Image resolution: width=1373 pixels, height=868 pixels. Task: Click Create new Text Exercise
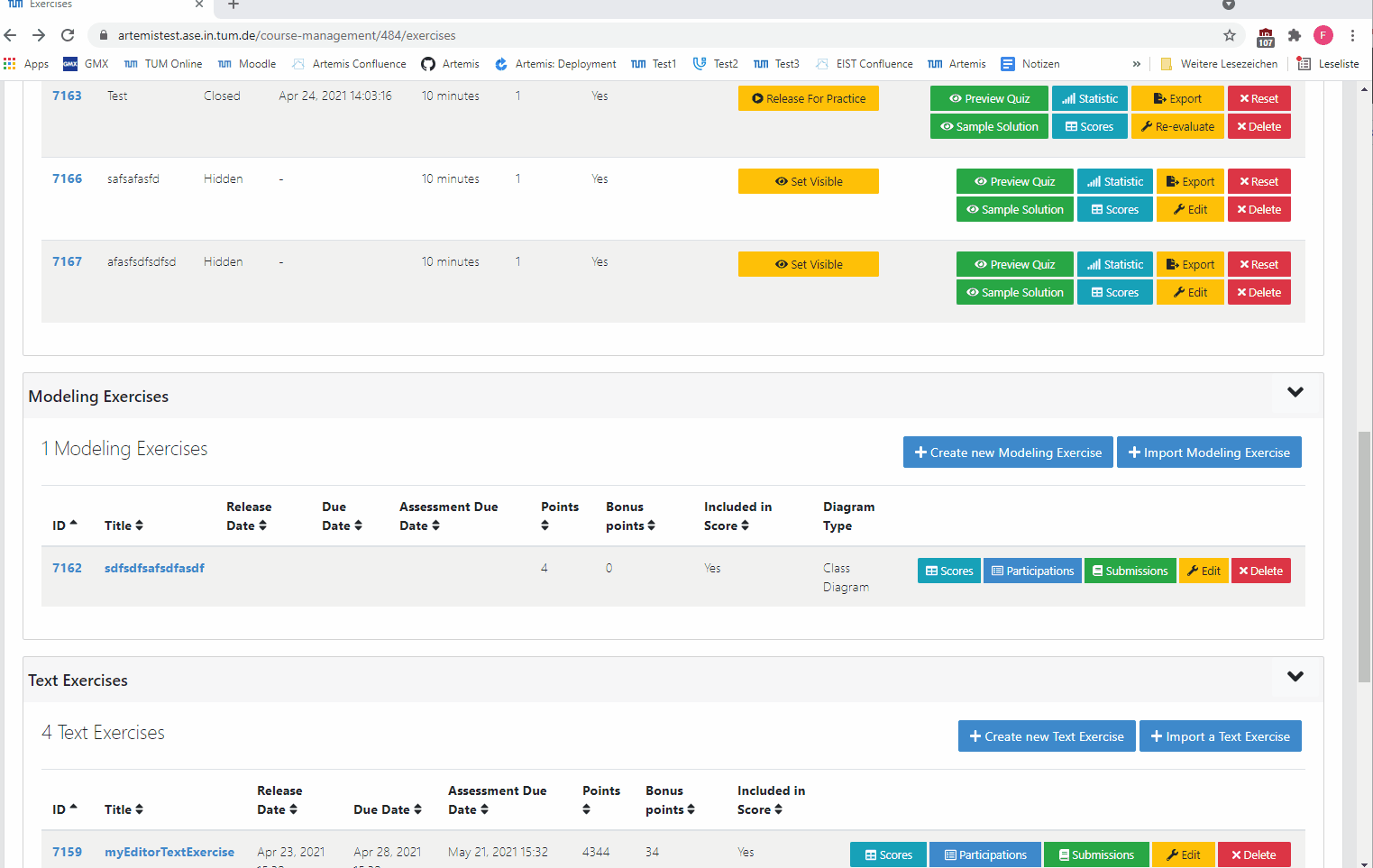click(x=1047, y=736)
